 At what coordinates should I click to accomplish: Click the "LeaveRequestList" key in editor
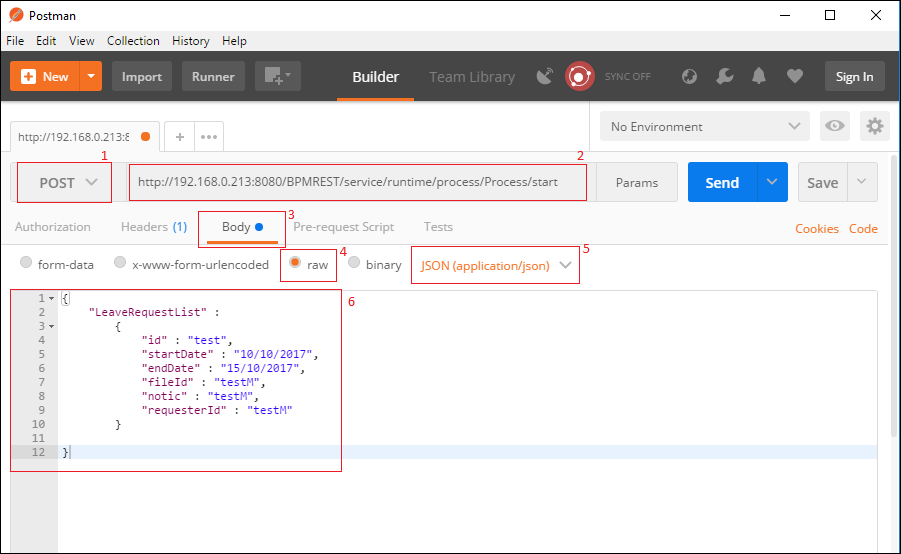pyautogui.click(x=148, y=312)
